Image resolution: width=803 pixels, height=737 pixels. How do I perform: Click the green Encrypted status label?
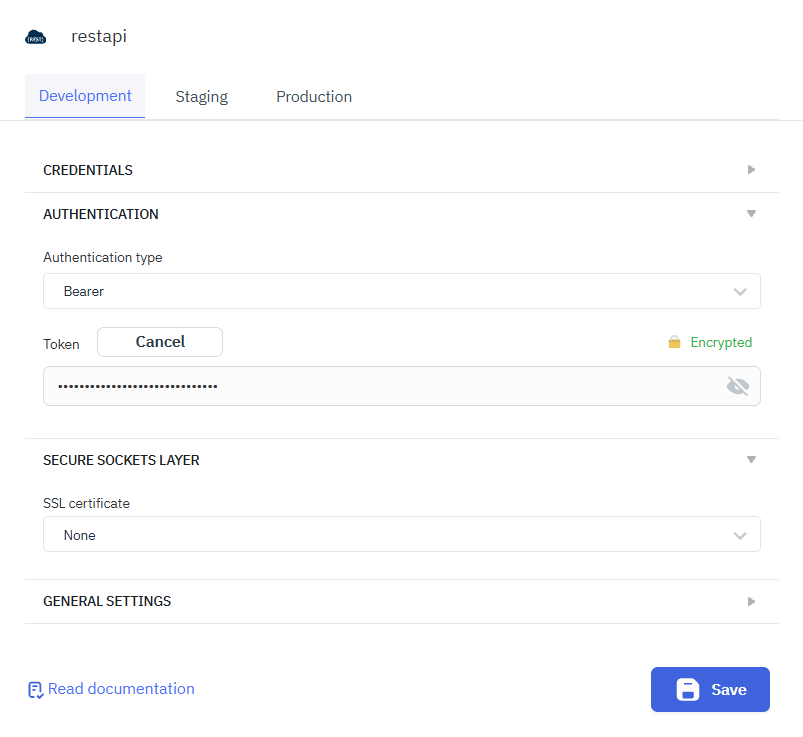point(720,342)
